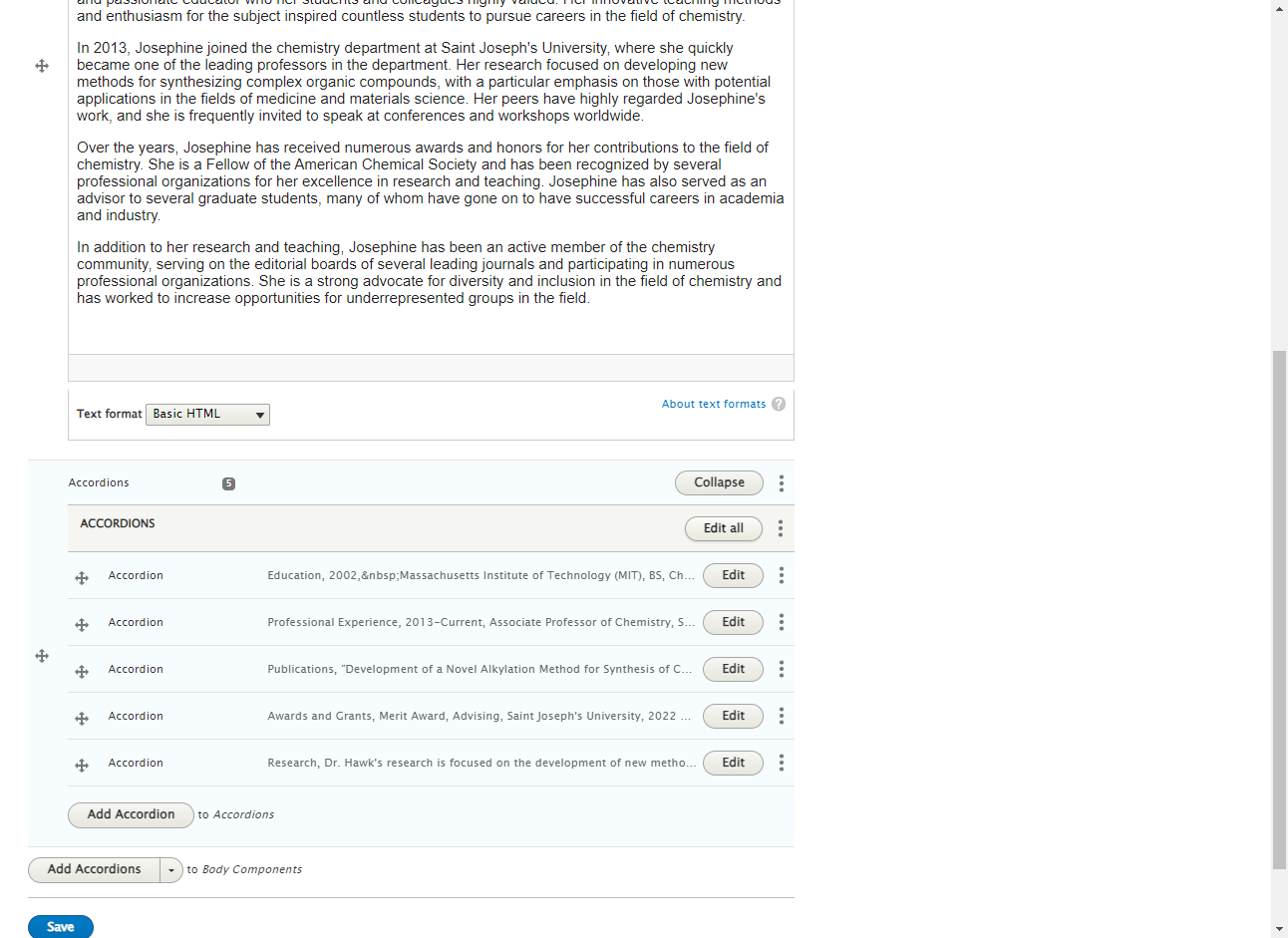Open the three-dot menu for the Publications accordion

pyautogui.click(x=782, y=669)
